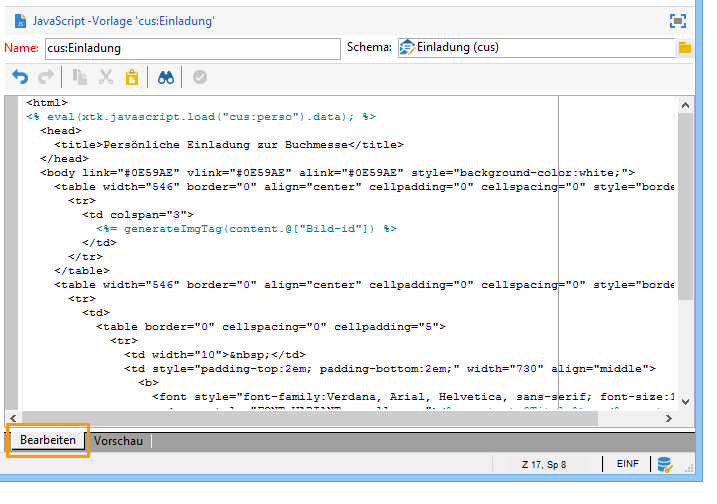Viewport: 717px width, 504px height.
Task: Click the database status icon
Action: (664, 464)
